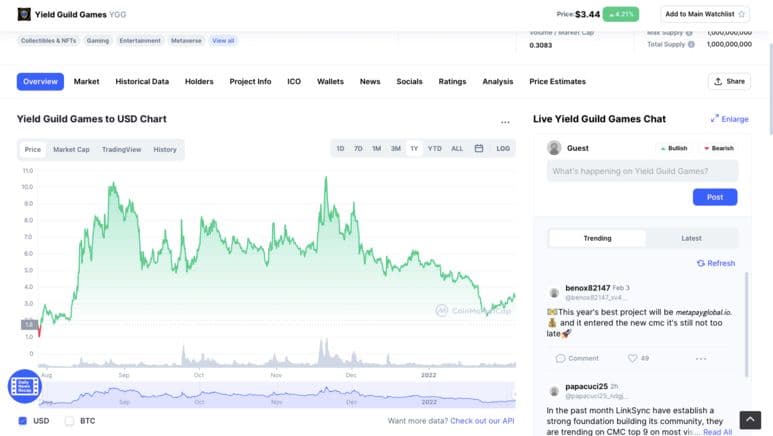Toggle the LOG scale on chart
The height and width of the screenshot is (436, 773).
click(503, 149)
